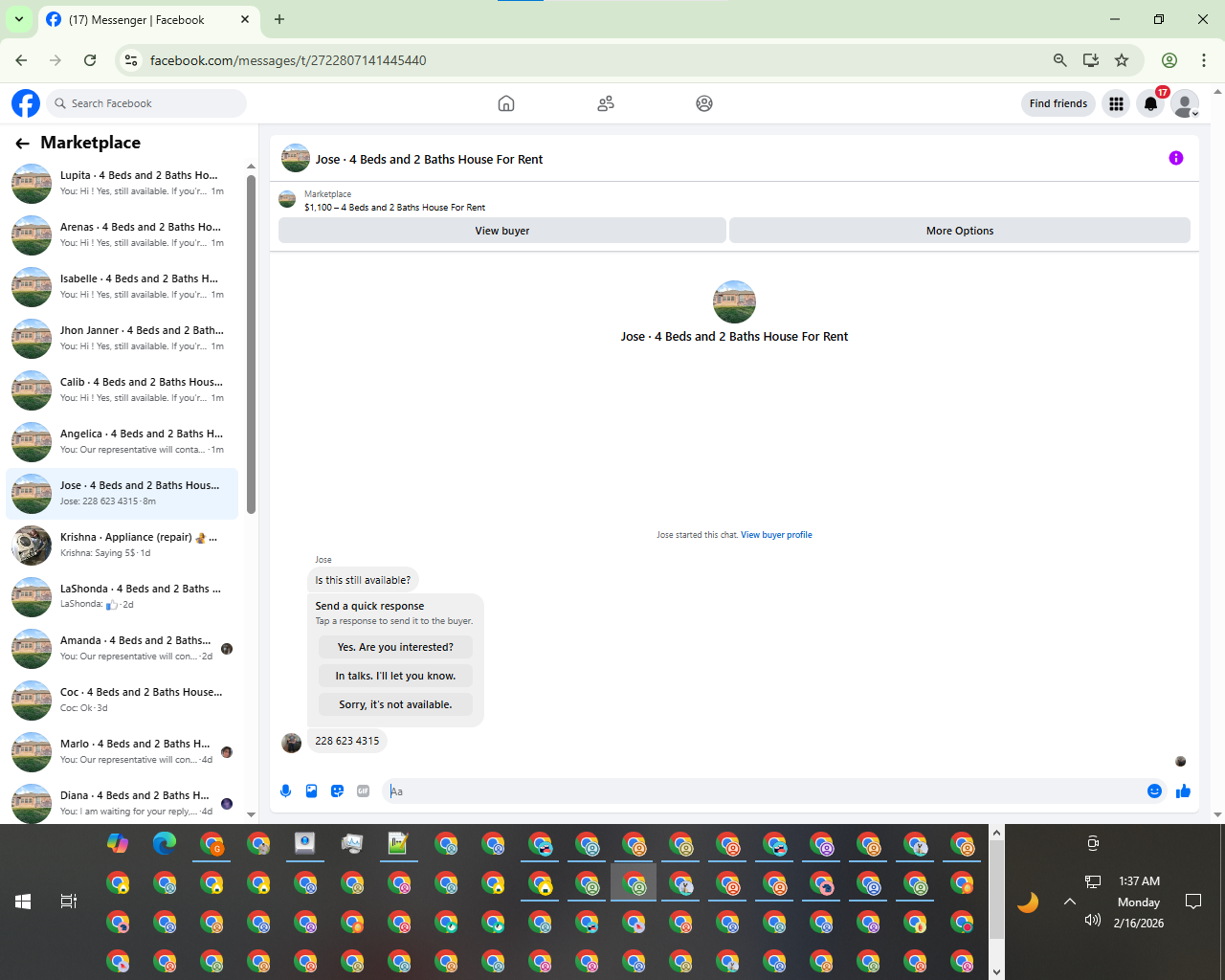Open the Chrome tab search dropdown
Image resolution: width=1225 pixels, height=980 pixels.
(18, 19)
